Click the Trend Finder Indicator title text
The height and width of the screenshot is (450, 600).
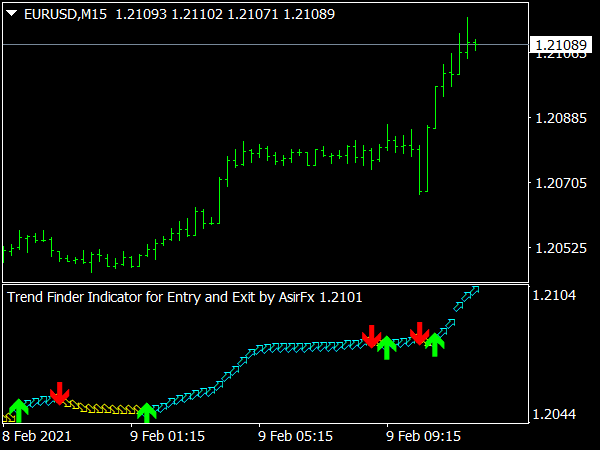[185, 297]
